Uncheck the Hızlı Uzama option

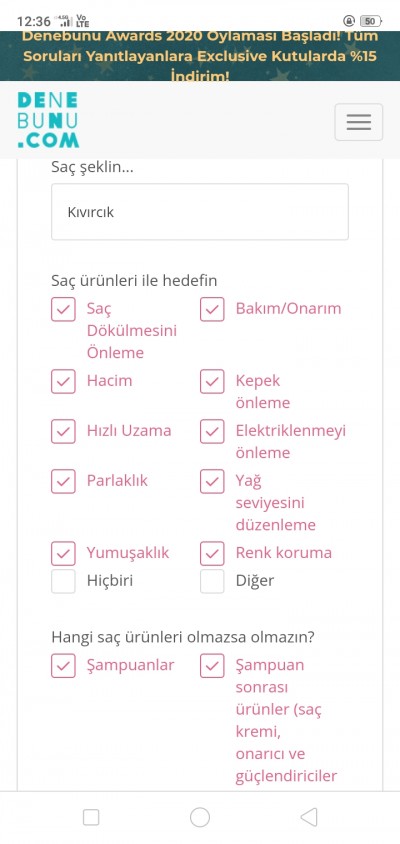click(63, 432)
